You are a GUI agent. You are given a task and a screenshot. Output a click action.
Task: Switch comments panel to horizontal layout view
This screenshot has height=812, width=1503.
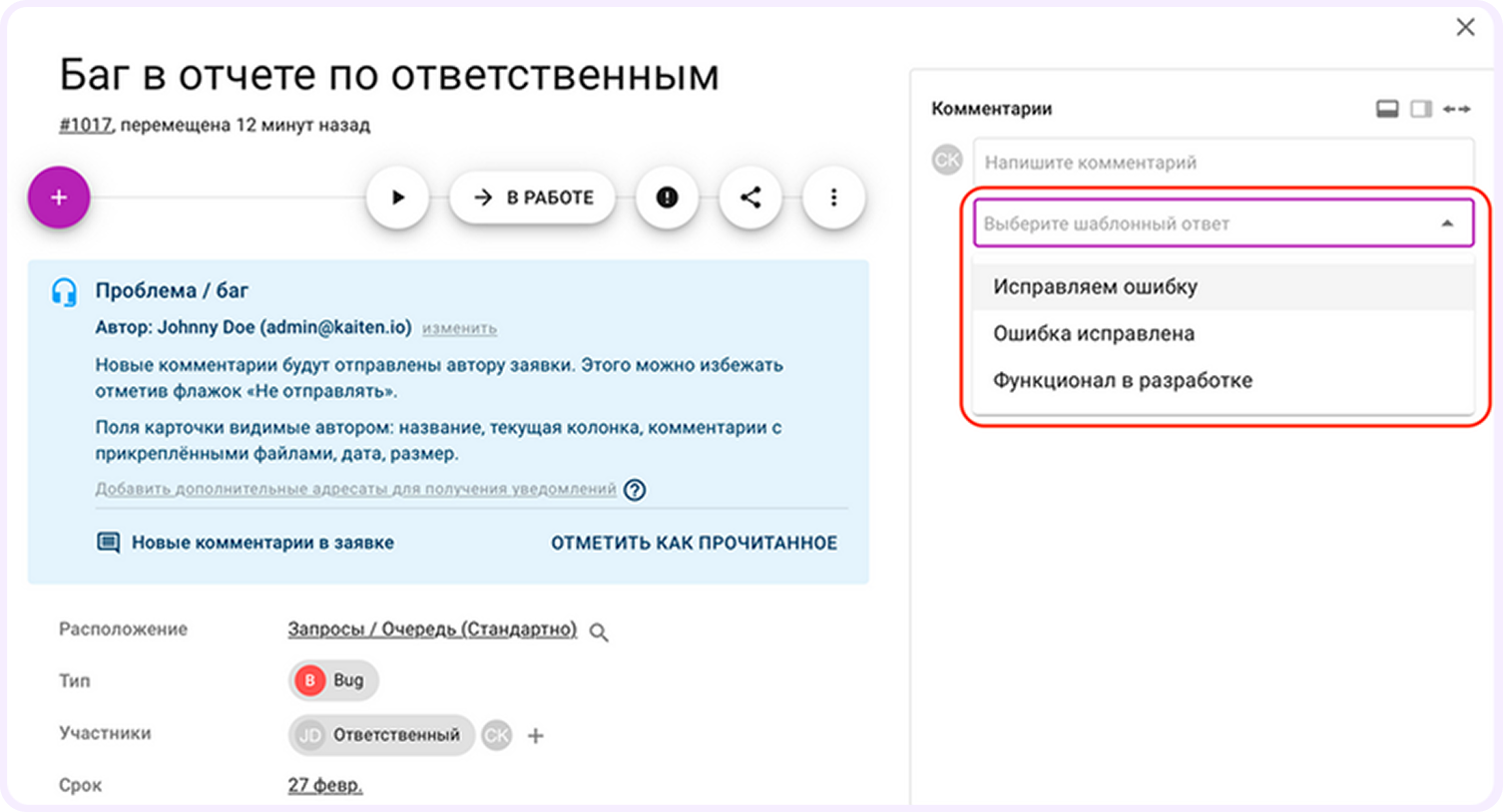1388,109
